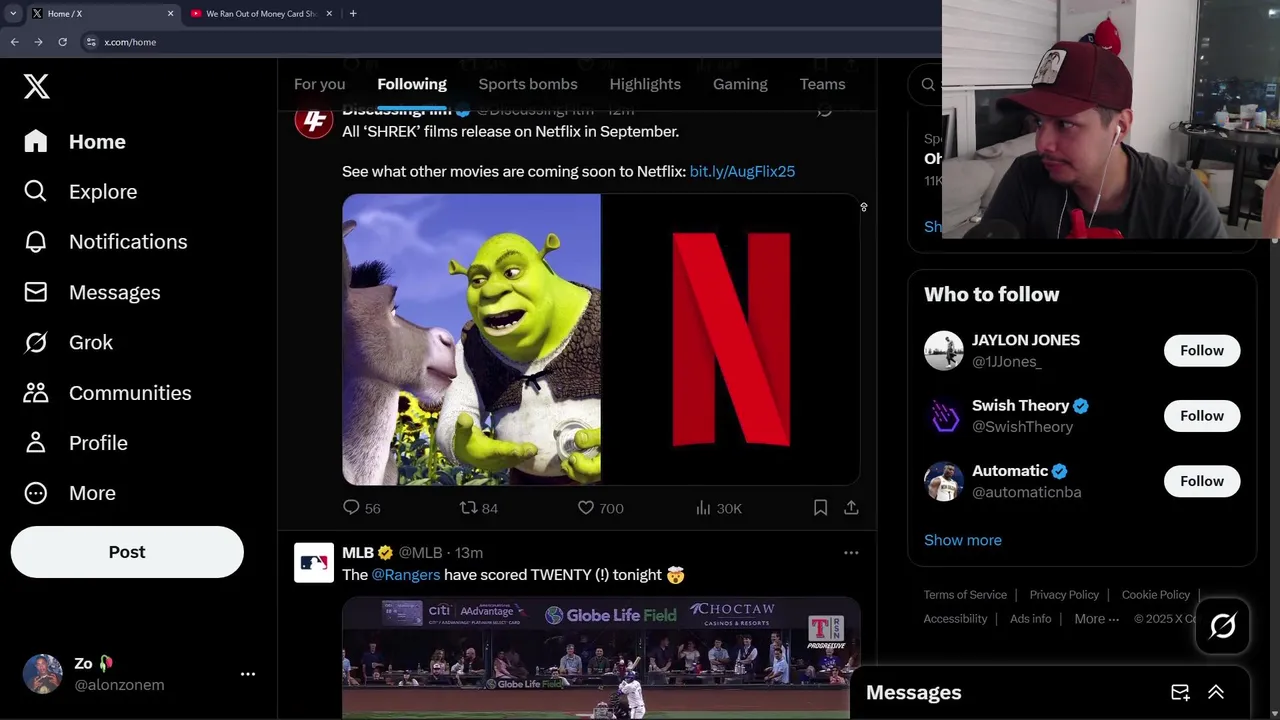Select the Following tab
Viewport: 1280px width, 720px height.
tap(412, 84)
